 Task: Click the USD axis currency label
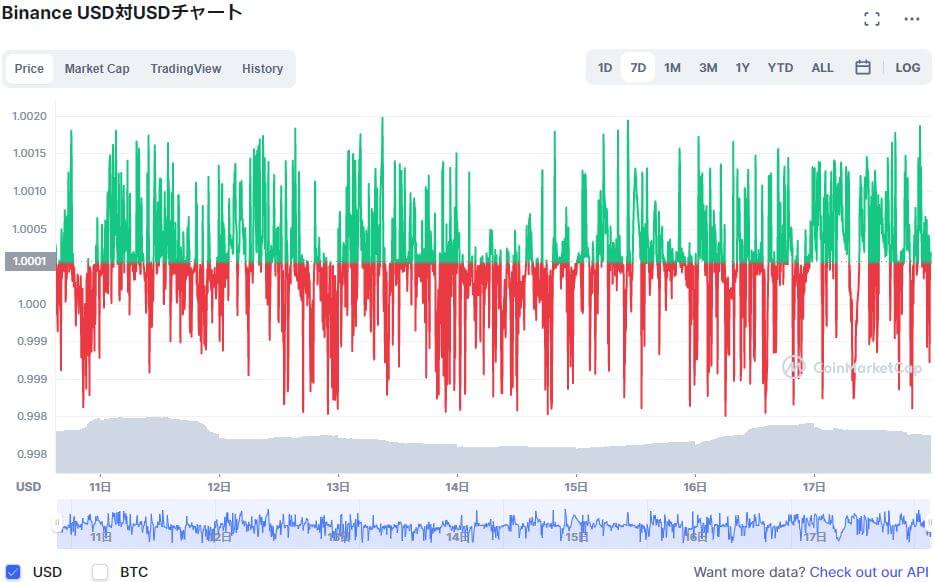tap(28, 487)
